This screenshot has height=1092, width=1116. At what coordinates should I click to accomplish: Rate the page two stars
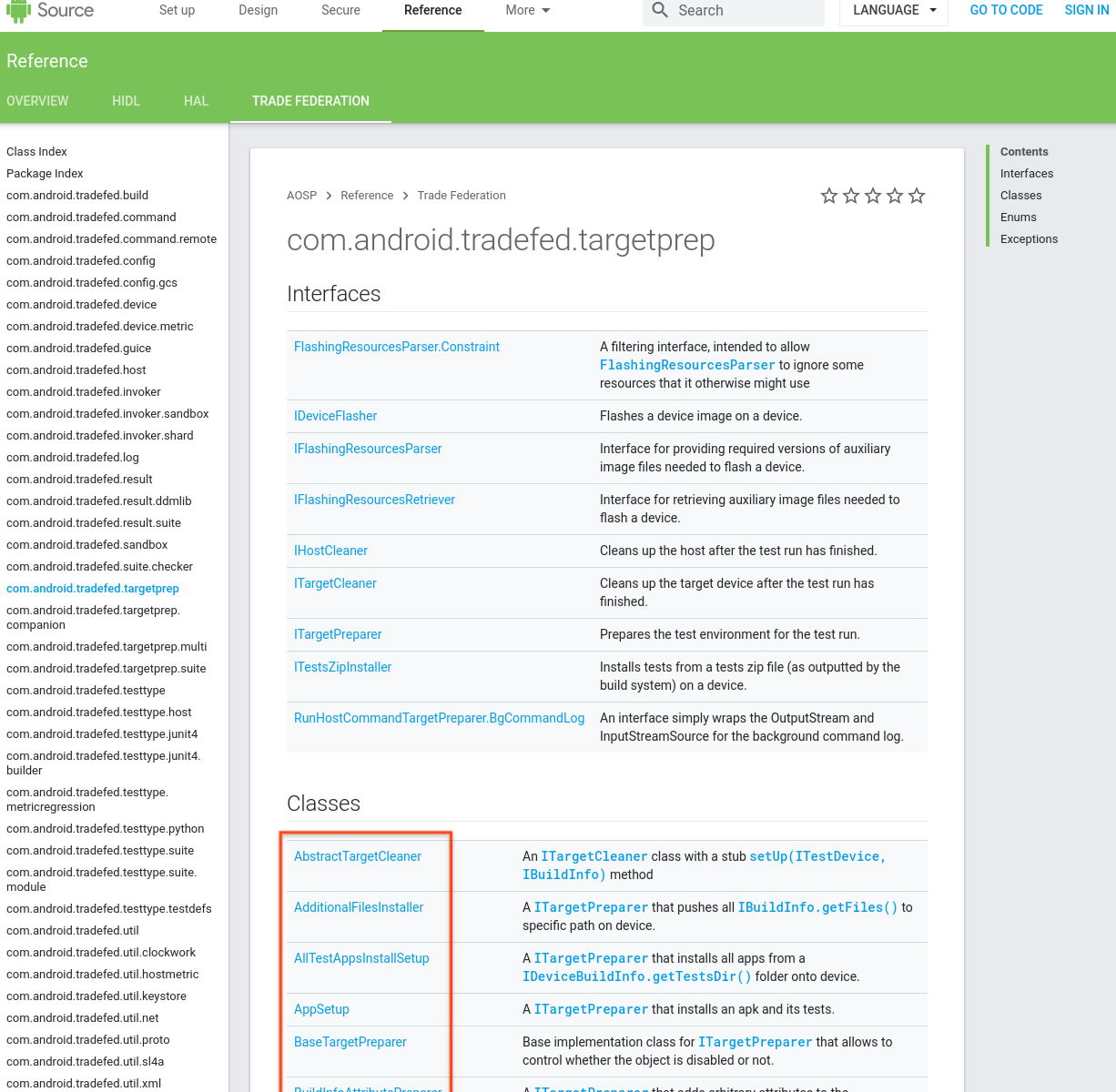point(850,196)
